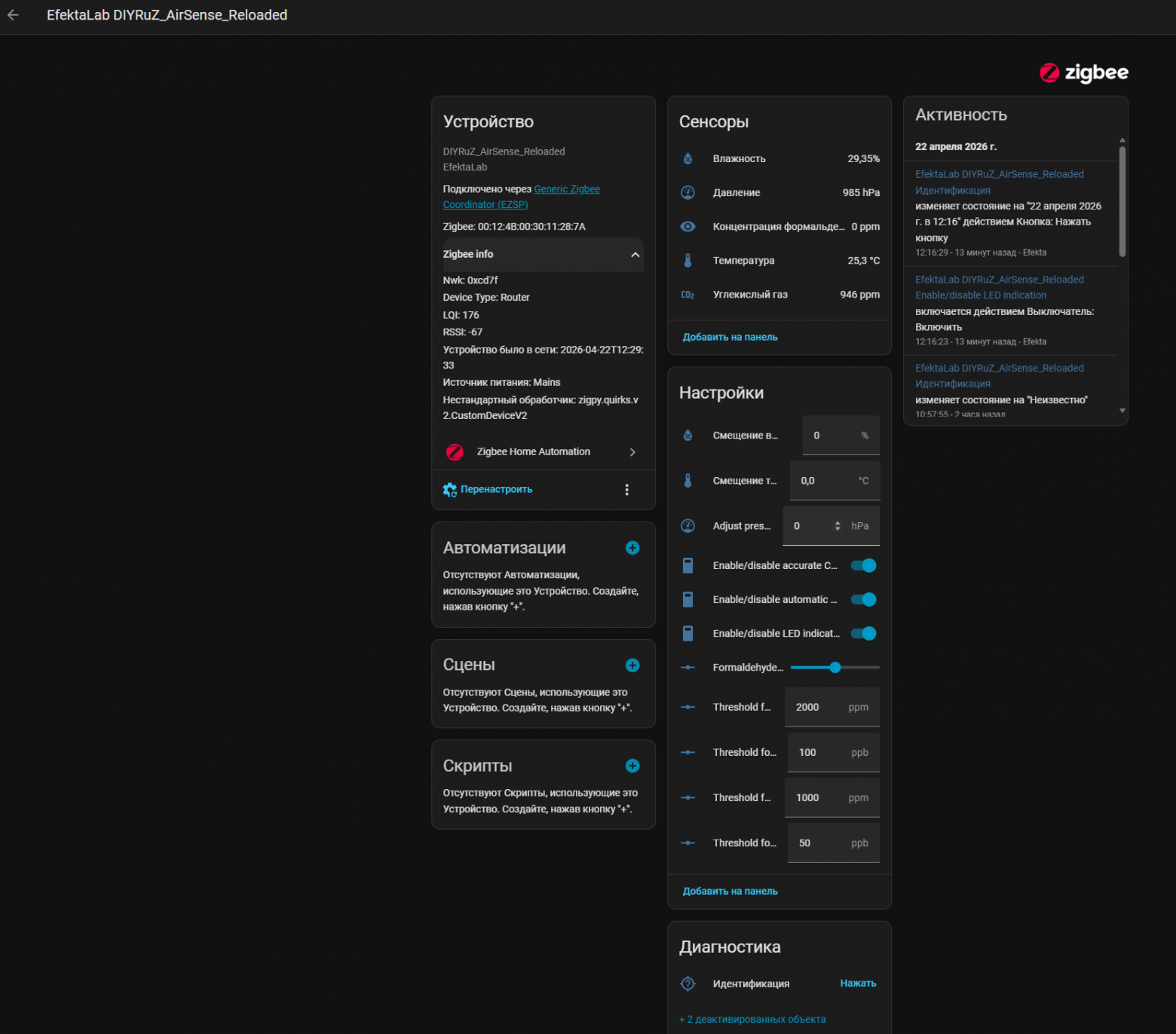Click the zigbee logo
Image resolution: width=1176 pixels, height=1034 pixels.
click(x=1083, y=72)
